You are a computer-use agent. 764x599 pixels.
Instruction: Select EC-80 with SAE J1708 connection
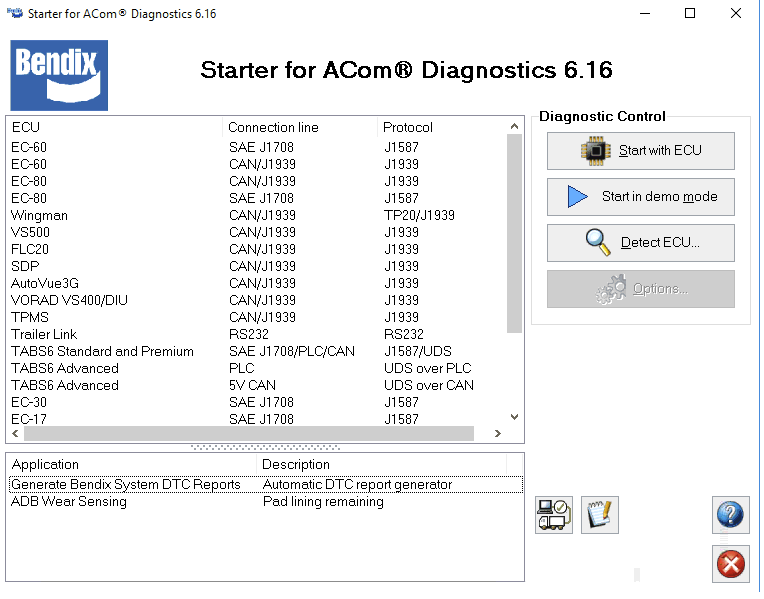point(257,198)
